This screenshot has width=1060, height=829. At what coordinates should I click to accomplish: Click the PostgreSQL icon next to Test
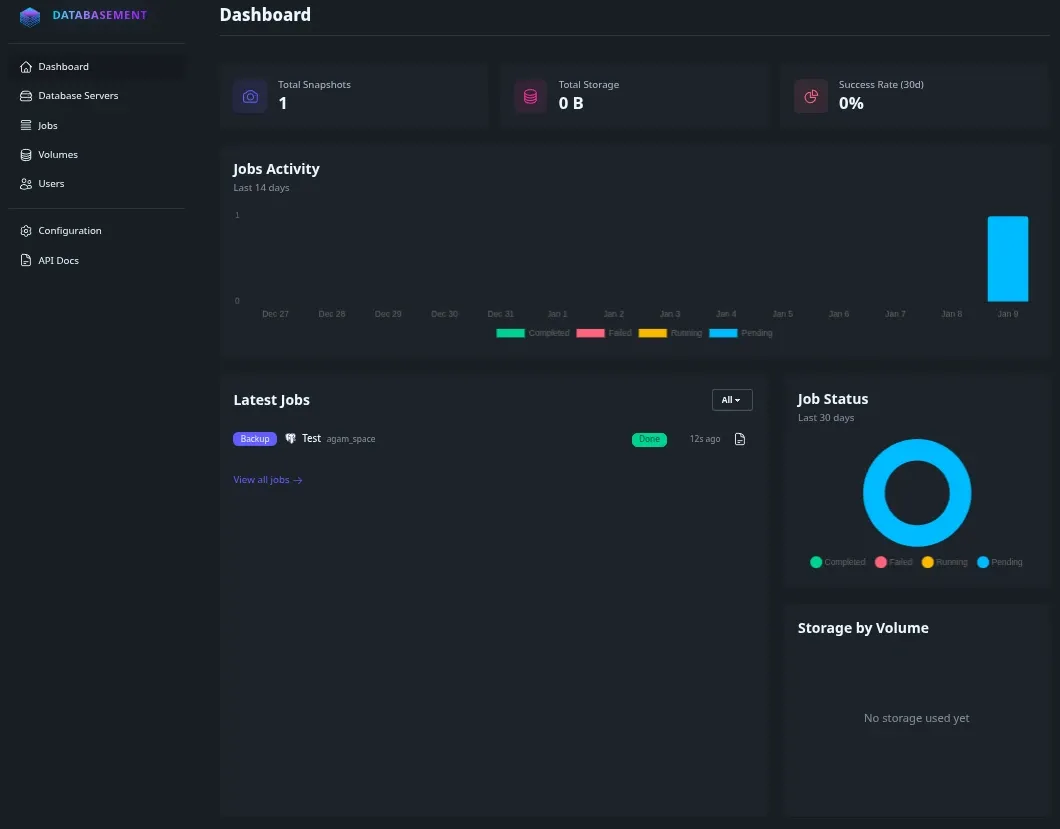[291, 439]
